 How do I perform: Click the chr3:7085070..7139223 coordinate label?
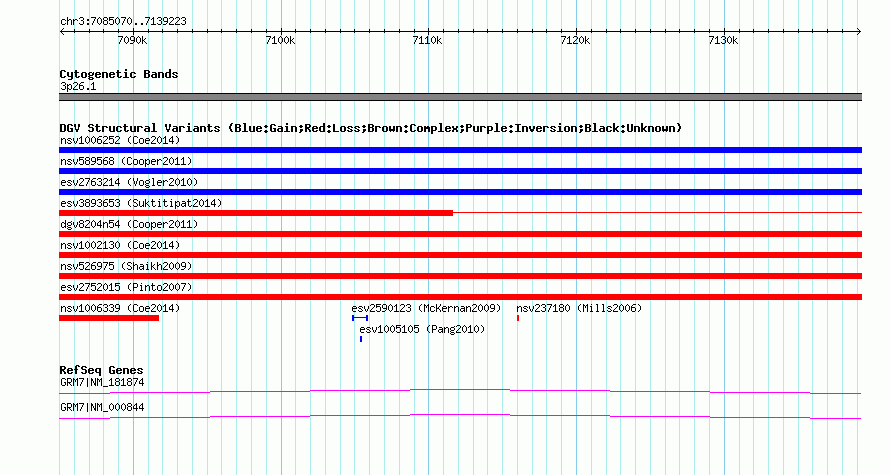tap(123, 22)
